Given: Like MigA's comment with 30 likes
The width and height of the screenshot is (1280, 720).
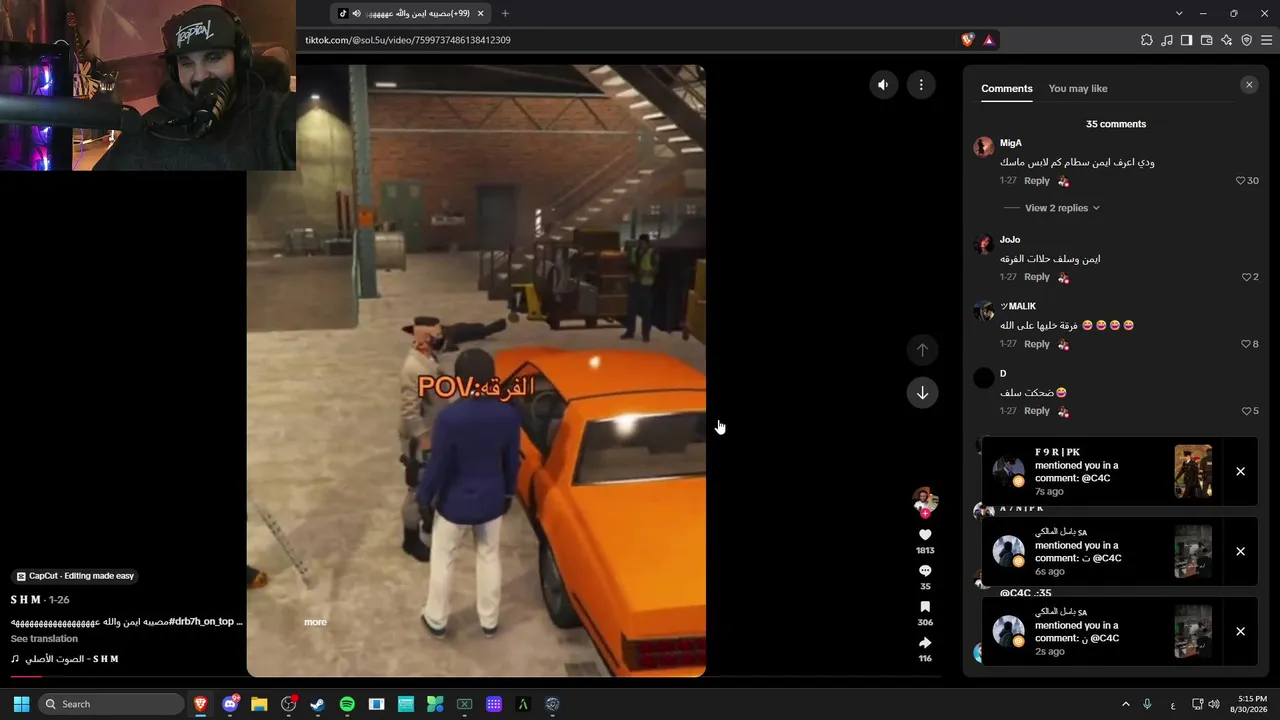Looking at the screenshot, I should (x=1241, y=181).
